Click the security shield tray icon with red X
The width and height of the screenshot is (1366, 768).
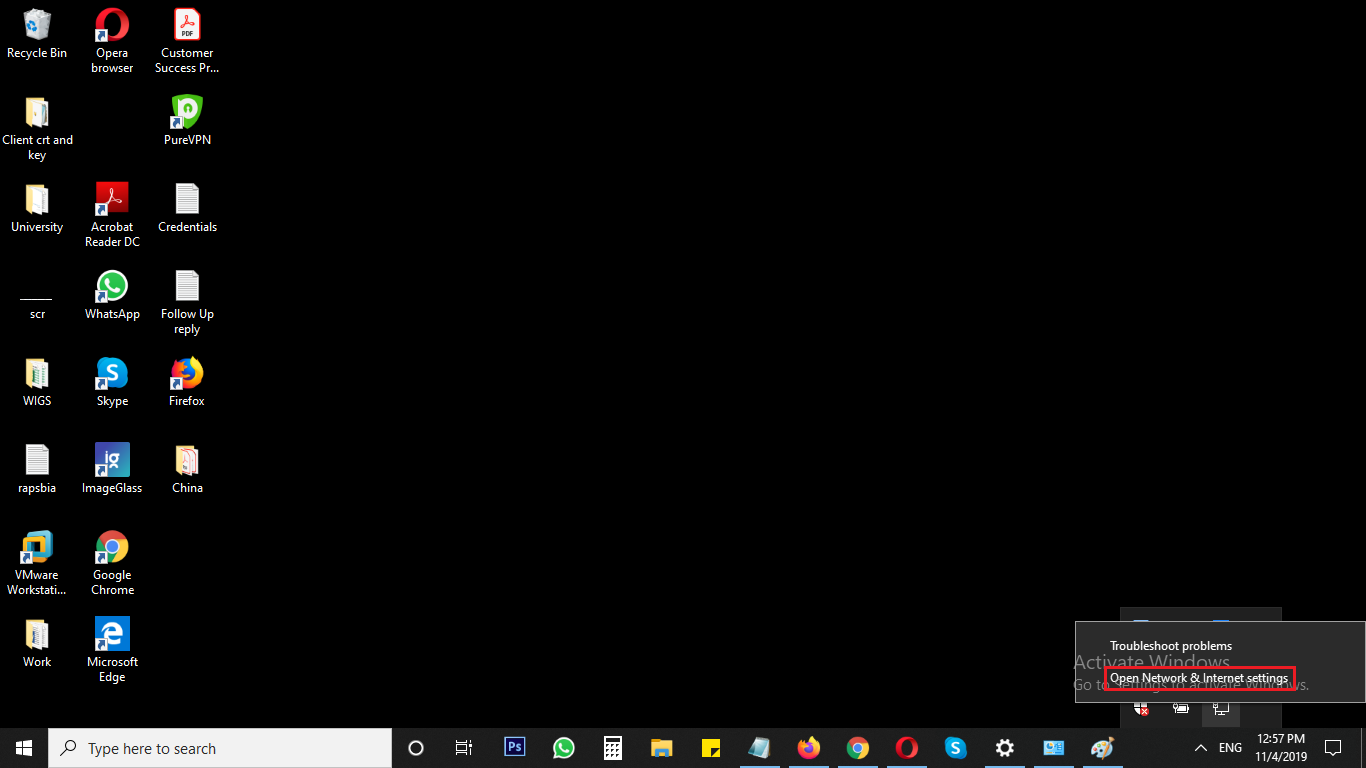[1141, 708]
